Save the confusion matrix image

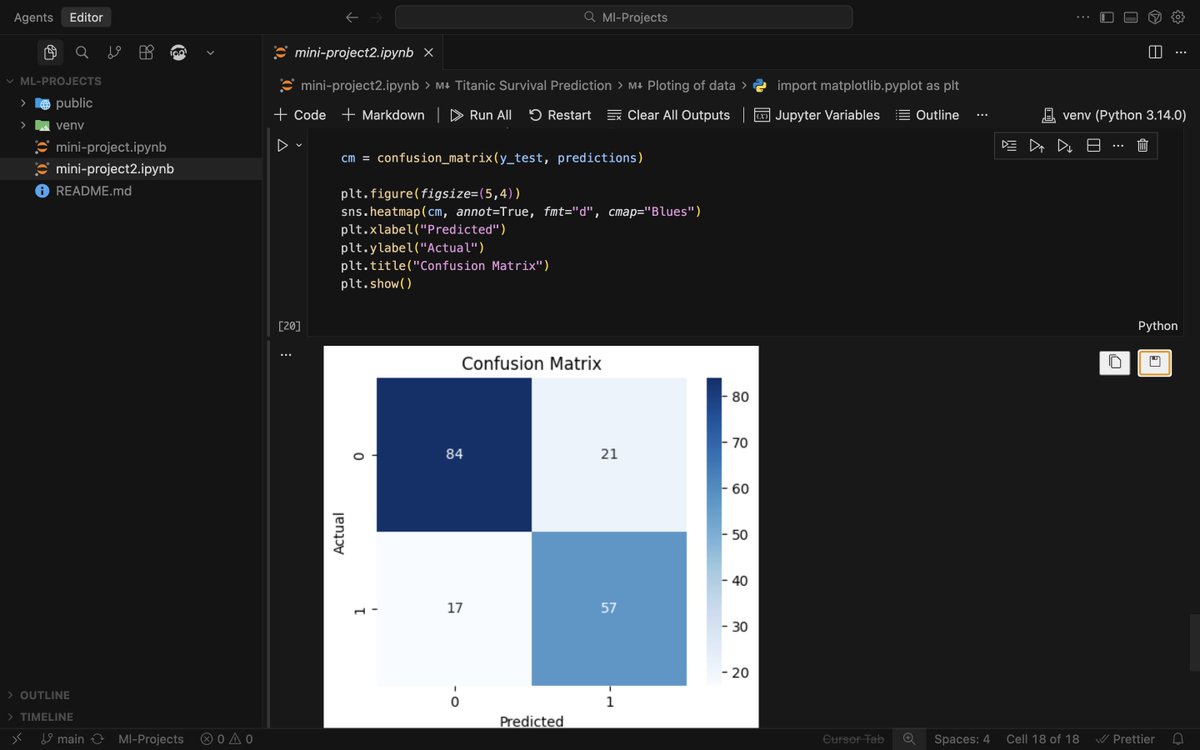1155,362
